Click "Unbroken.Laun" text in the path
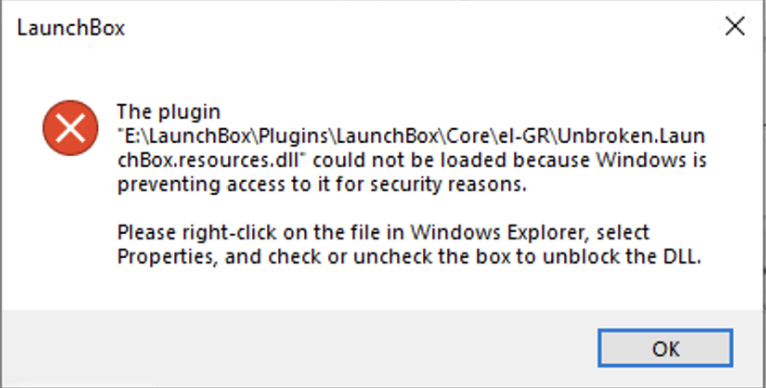 (x=631, y=136)
